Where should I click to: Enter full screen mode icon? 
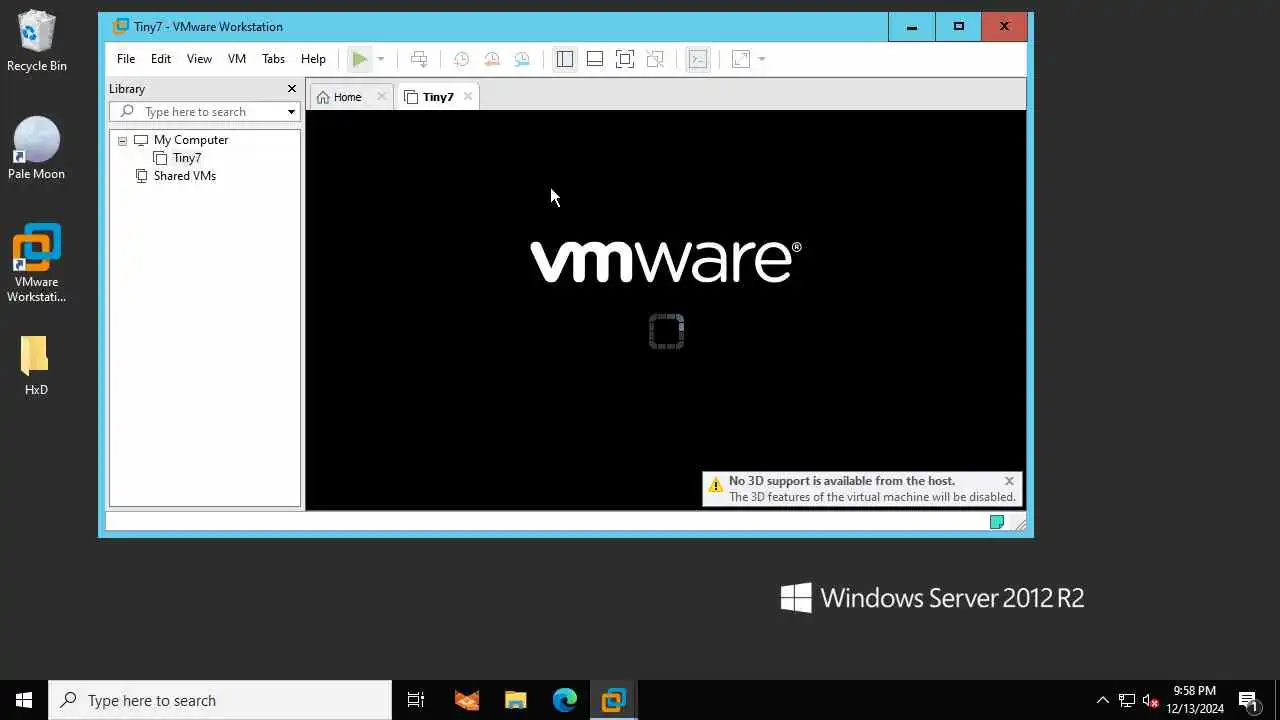625,59
